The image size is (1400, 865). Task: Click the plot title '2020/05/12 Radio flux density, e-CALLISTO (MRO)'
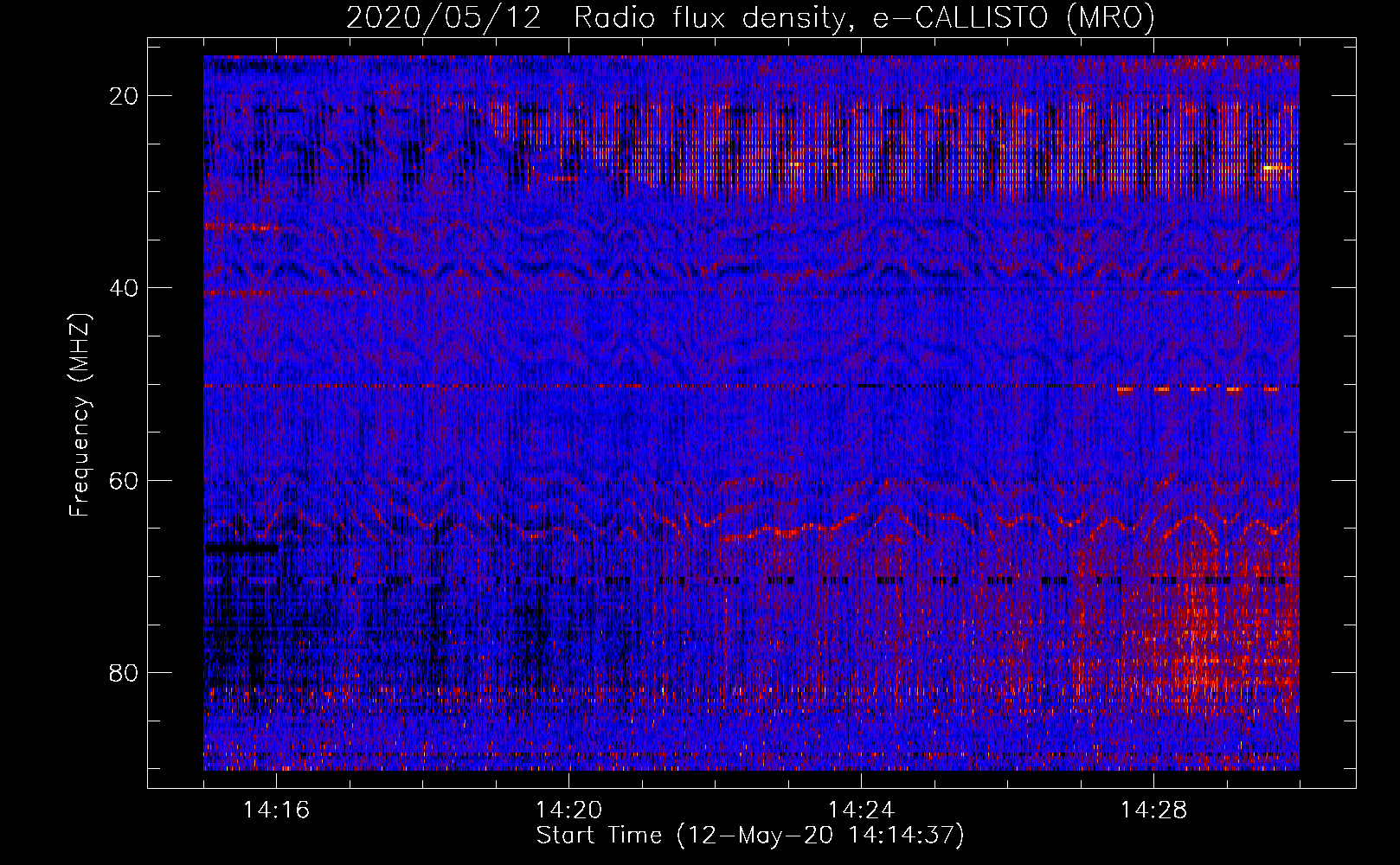[x=750, y=18]
